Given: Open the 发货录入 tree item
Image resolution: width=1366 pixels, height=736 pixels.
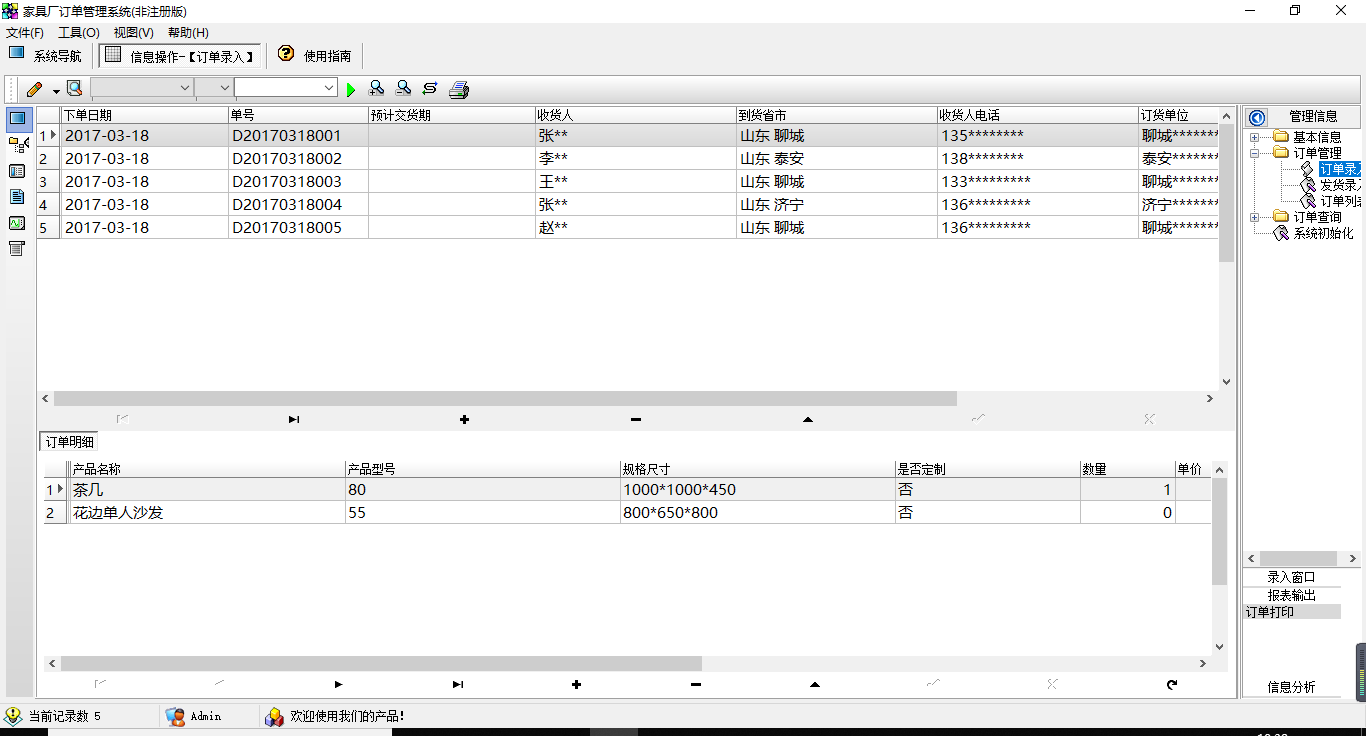Looking at the screenshot, I should [x=1340, y=185].
